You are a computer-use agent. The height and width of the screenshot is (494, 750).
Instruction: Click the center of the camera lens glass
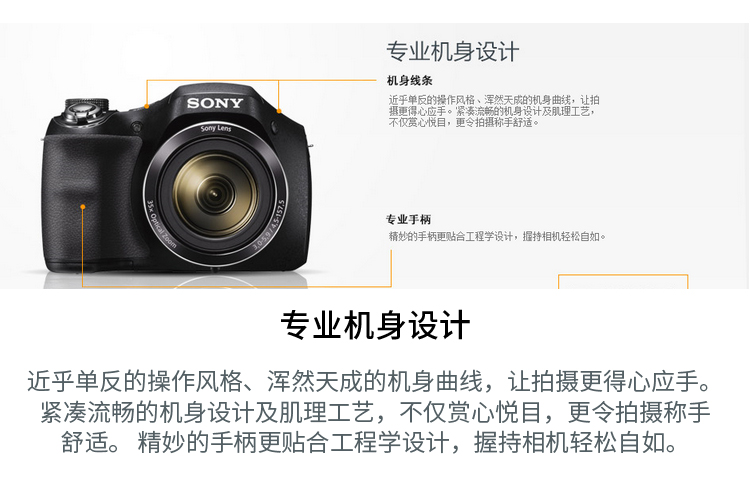[x=214, y=194]
